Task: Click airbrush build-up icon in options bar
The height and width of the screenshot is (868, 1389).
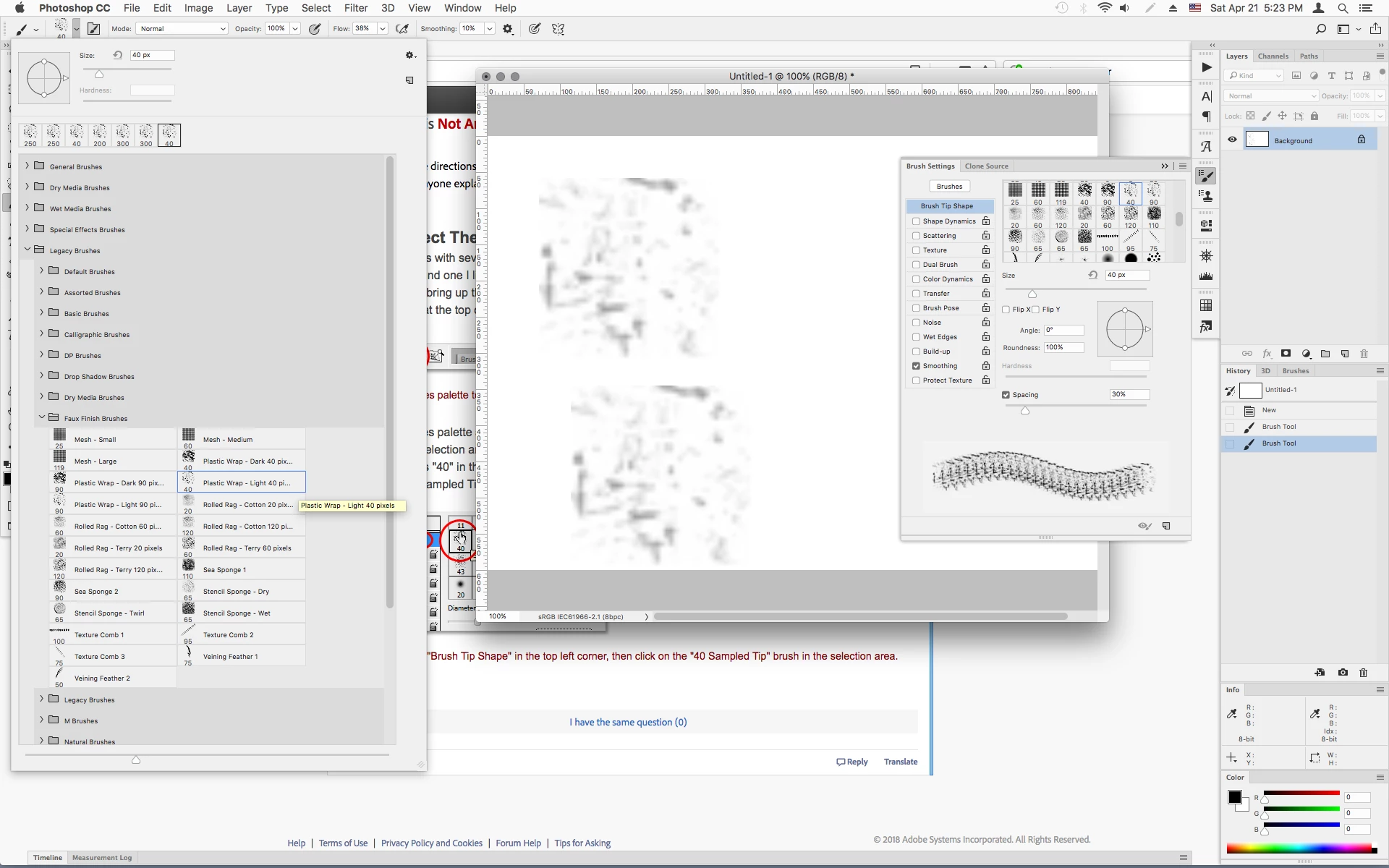Action: tap(402, 29)
